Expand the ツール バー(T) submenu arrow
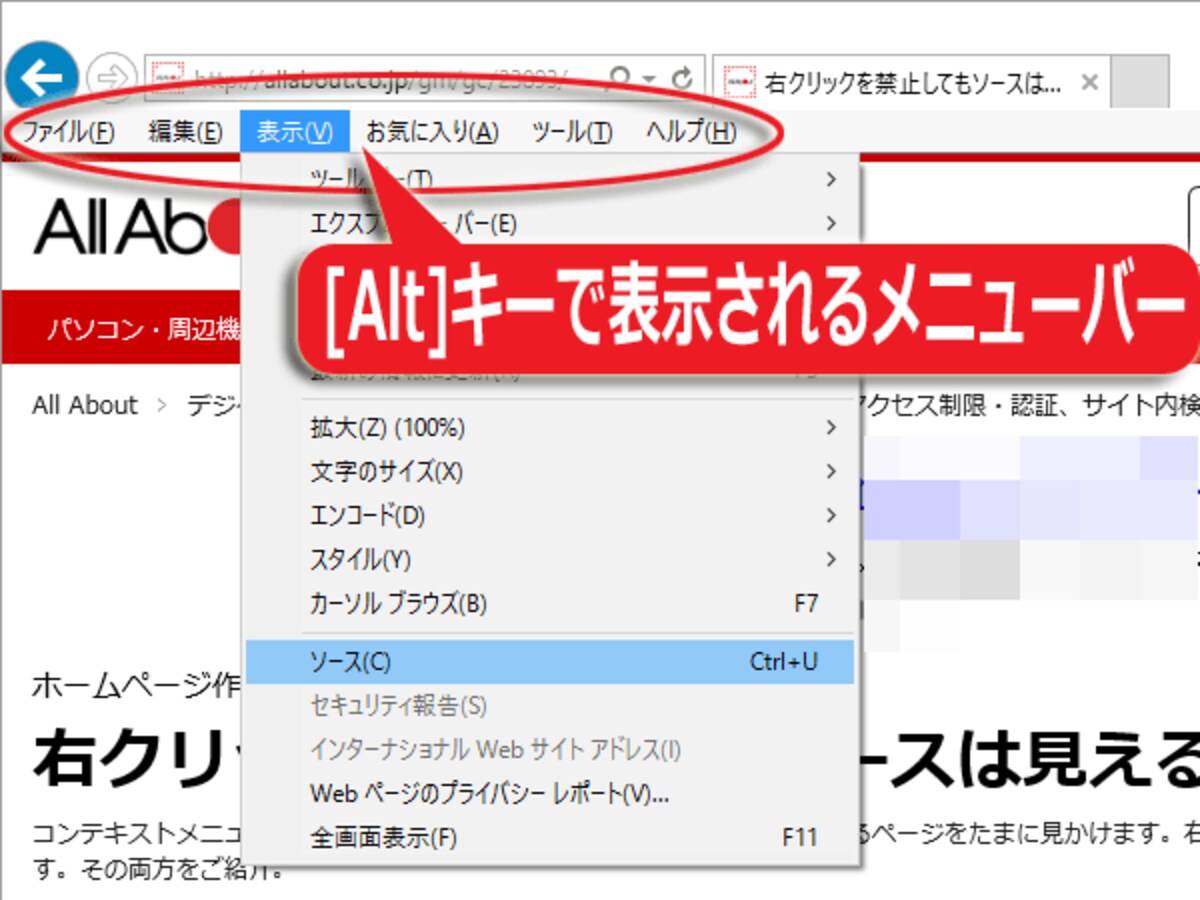This screenshot has width=1200, height=900. pos(831,180)
